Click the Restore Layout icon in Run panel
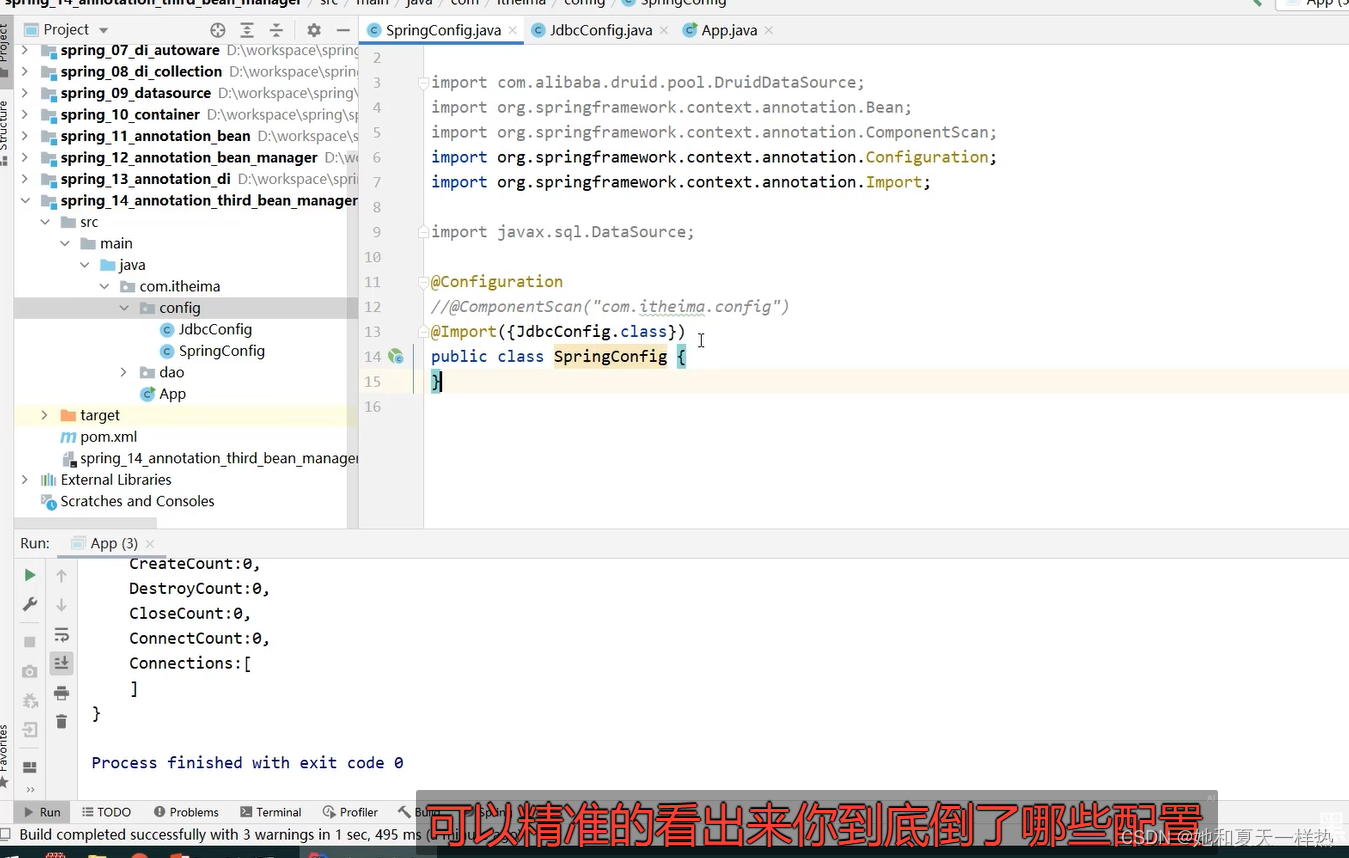The width and height of the screenshot is (1349, 858). (x=30, y=767)
